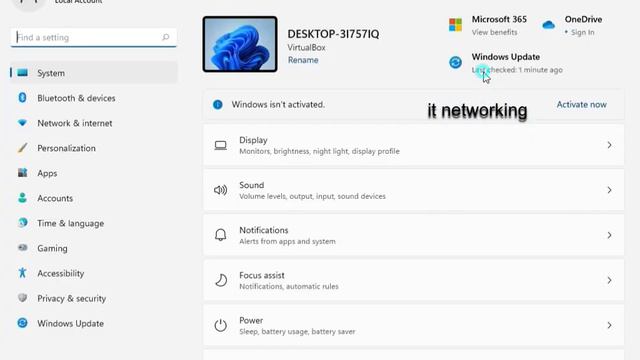
Task: Expand Power settings chevron
Action: tap(609, 325)
